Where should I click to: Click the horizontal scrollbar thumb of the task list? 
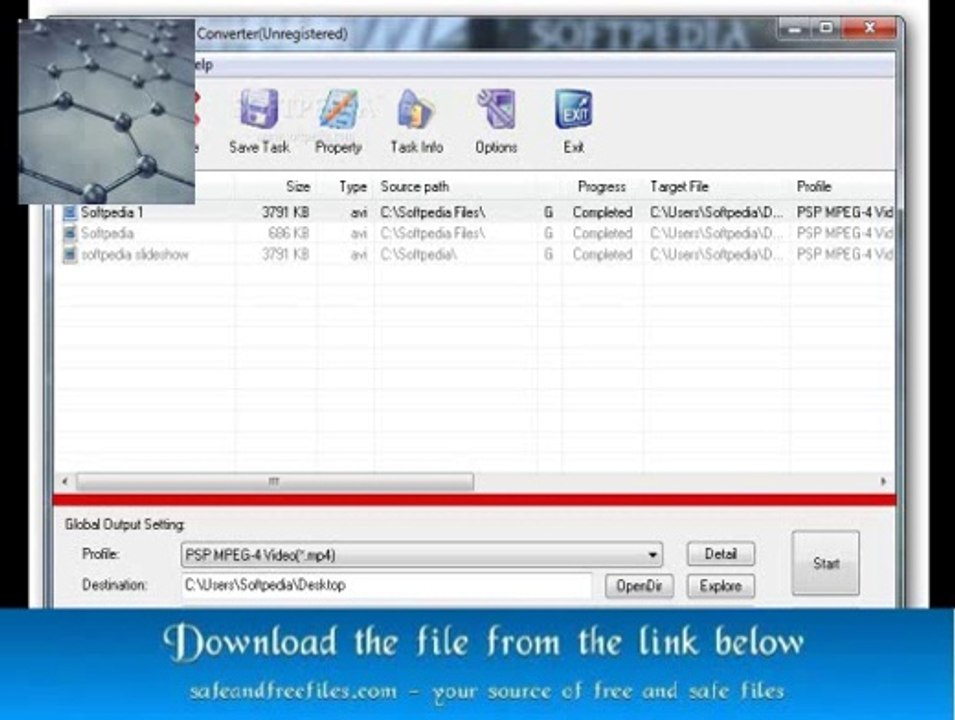275,482
